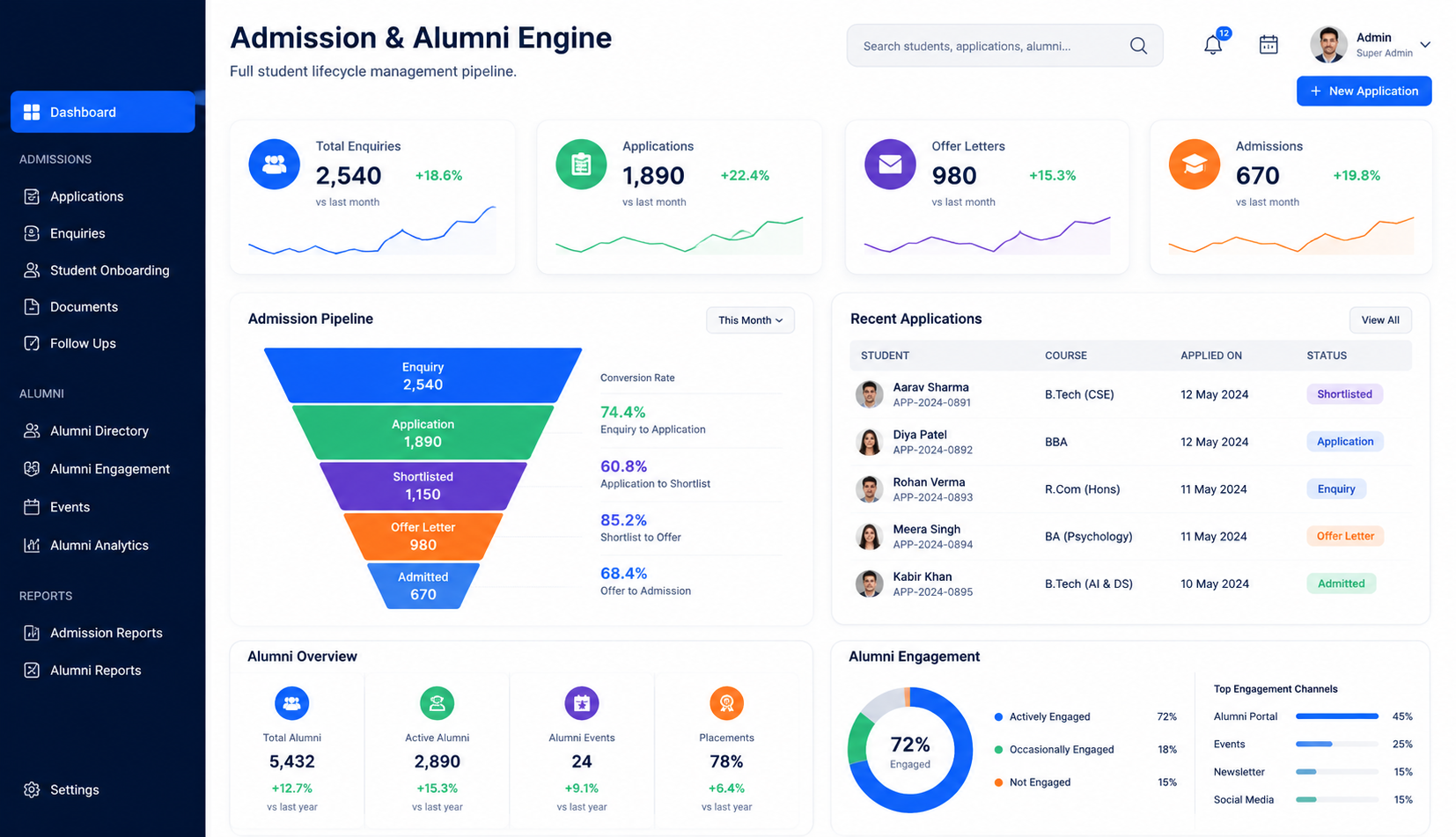Open the calendar icon in header
The width and height of the screenshot is (1456, 837).
tap(1268, 45)
